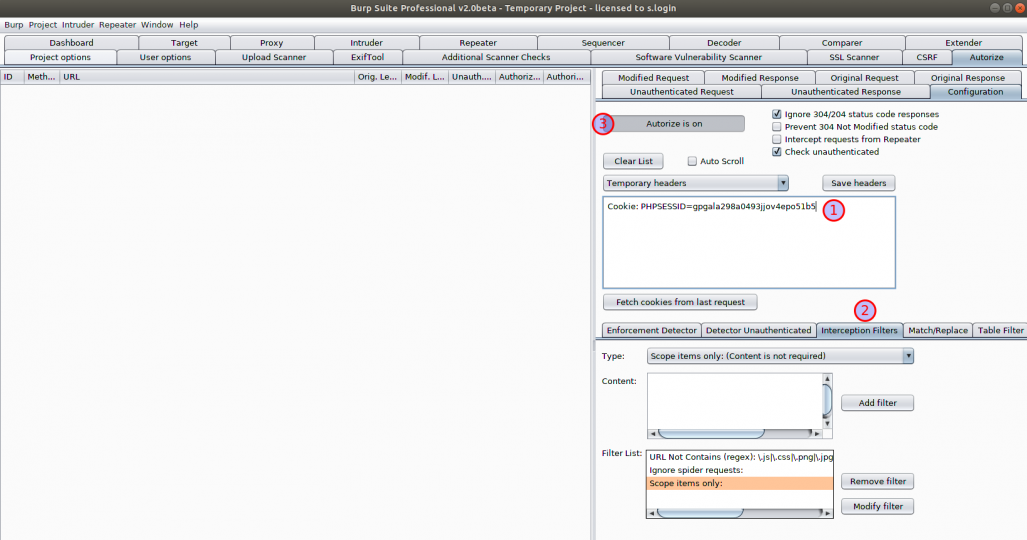Open the Project menu
The image size is (1027, 540).
pos(43,24)
